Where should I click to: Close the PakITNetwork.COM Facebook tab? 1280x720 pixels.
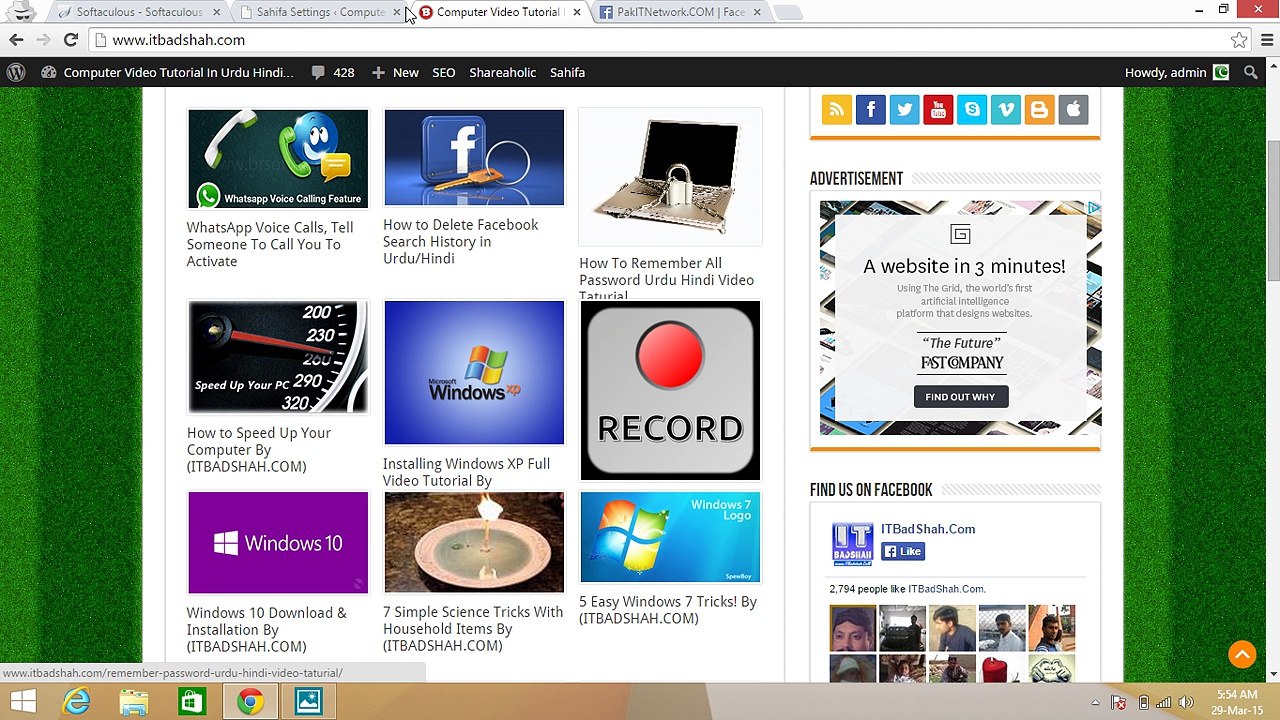757,12
